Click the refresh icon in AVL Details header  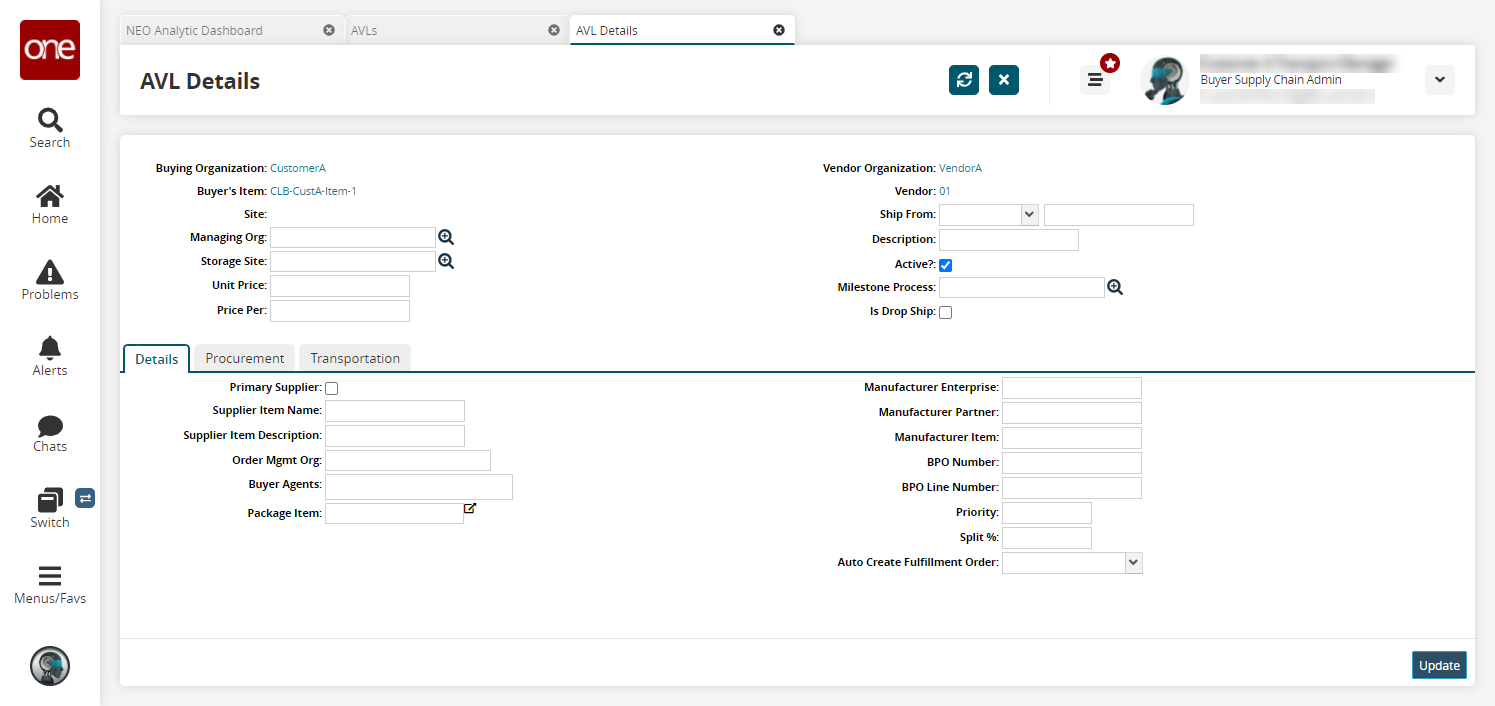(x=963, y=80)
